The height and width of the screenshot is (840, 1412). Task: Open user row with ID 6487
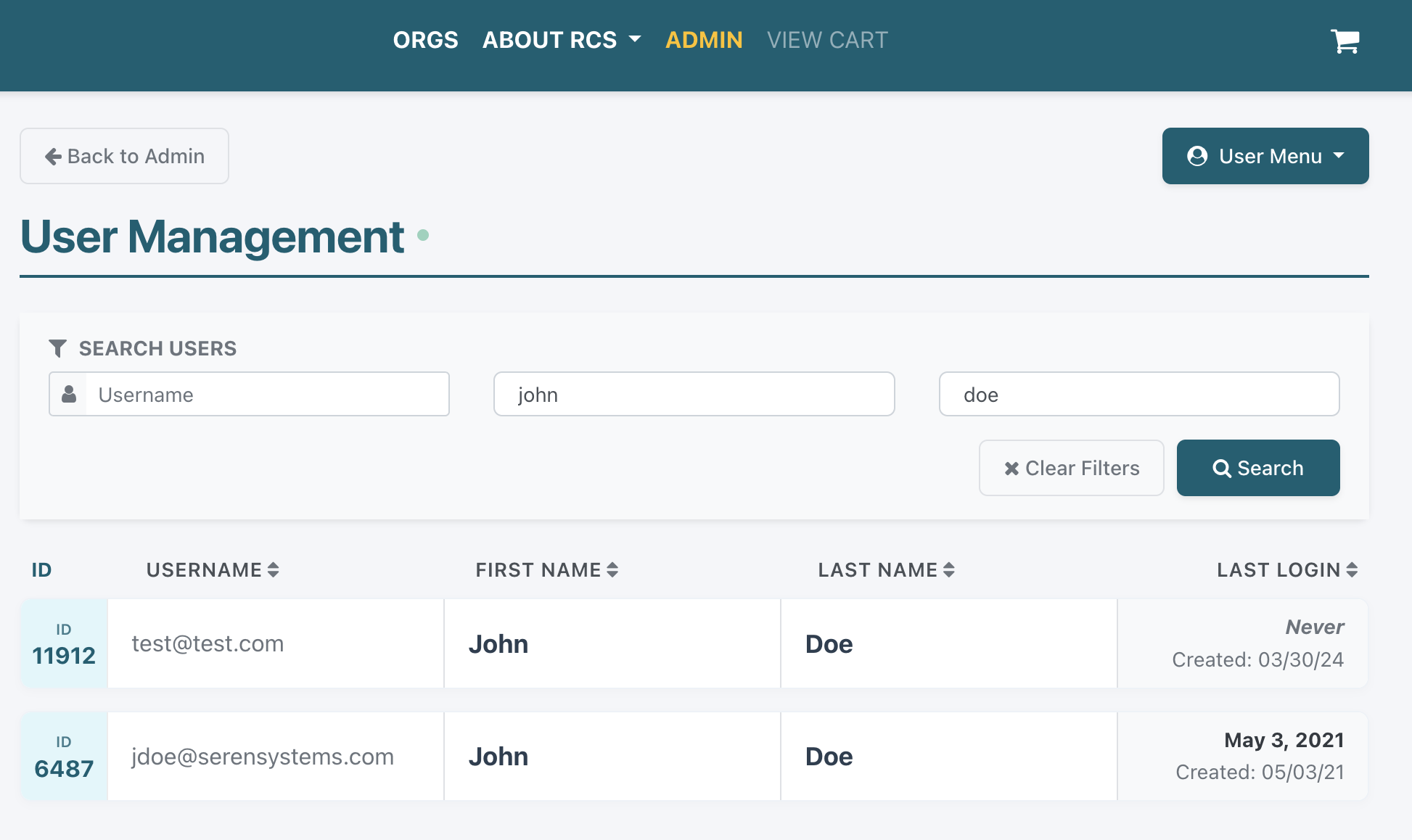(x=694, y=756)
